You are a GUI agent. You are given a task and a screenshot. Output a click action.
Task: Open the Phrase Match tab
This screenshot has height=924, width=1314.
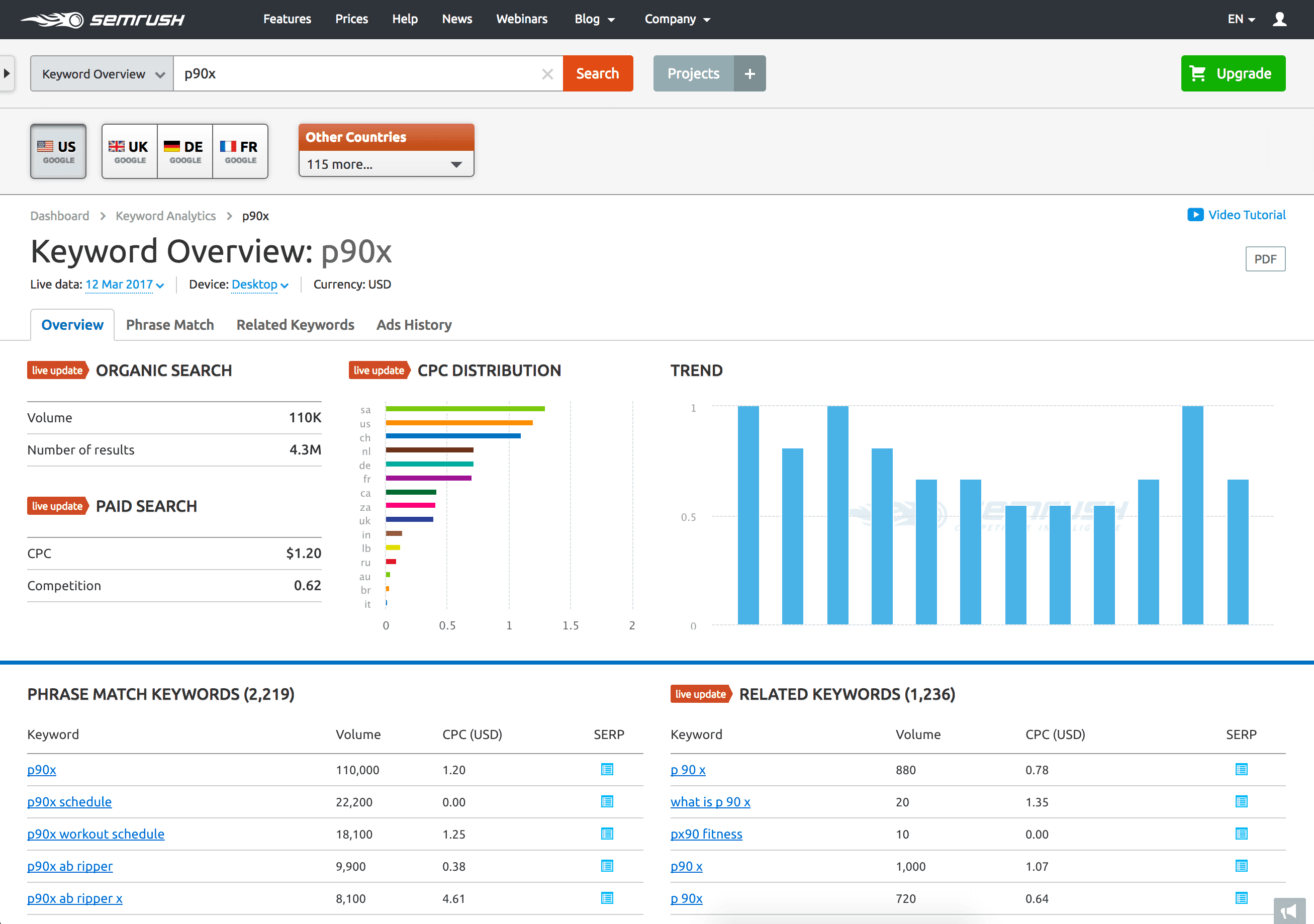(169, 325)
